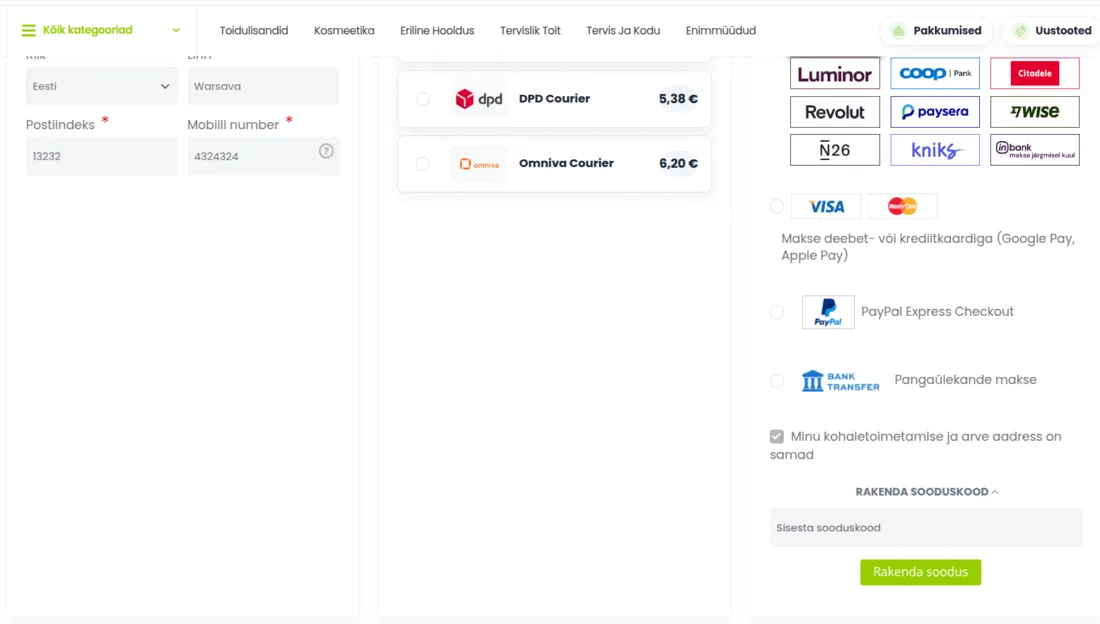Open the Uustooted button

point(1052,30)
